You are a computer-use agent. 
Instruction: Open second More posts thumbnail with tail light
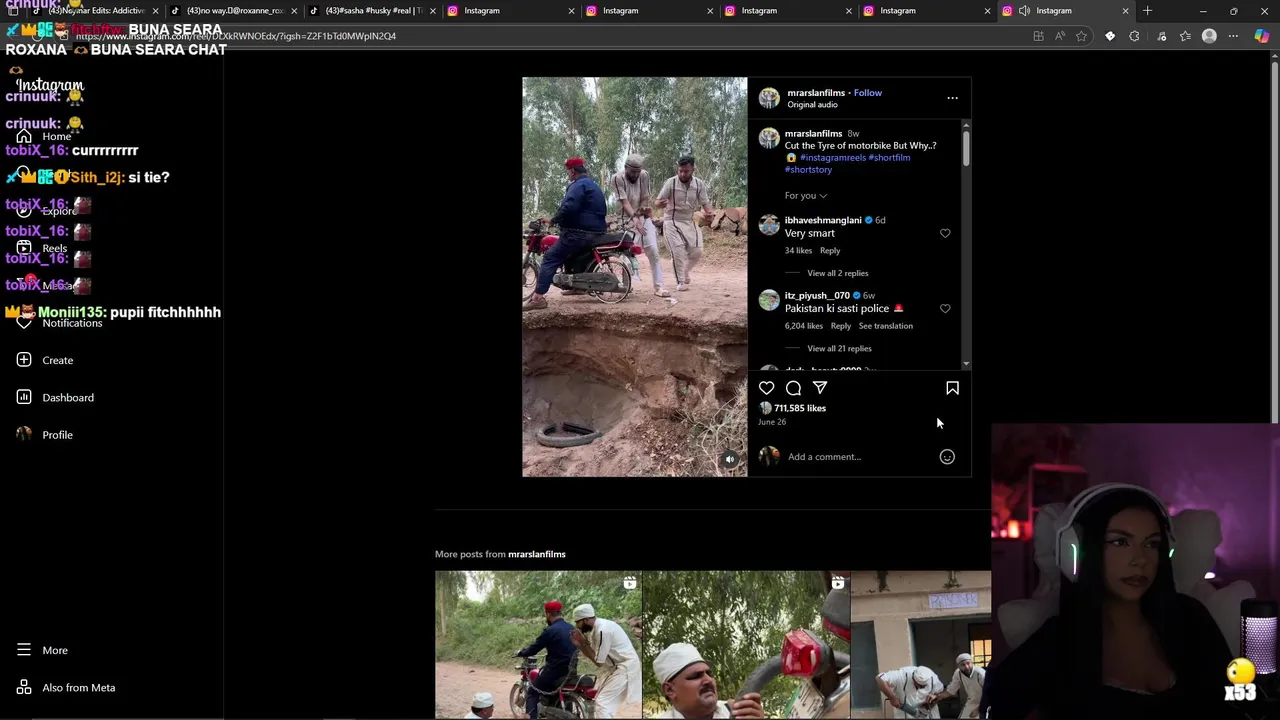pos(746,644)
